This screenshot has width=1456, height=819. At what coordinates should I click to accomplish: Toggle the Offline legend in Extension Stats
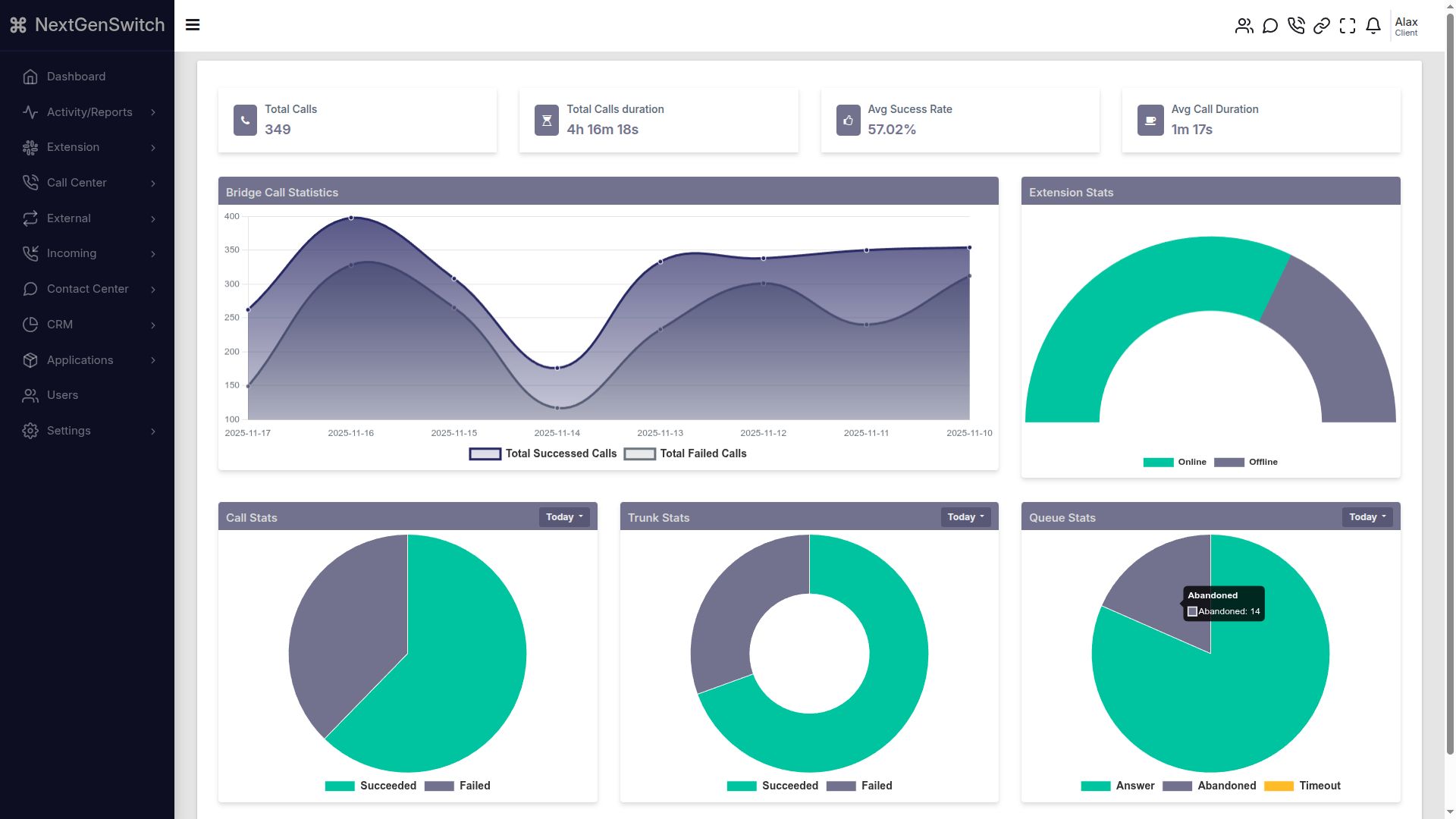tap(1246, 462)
